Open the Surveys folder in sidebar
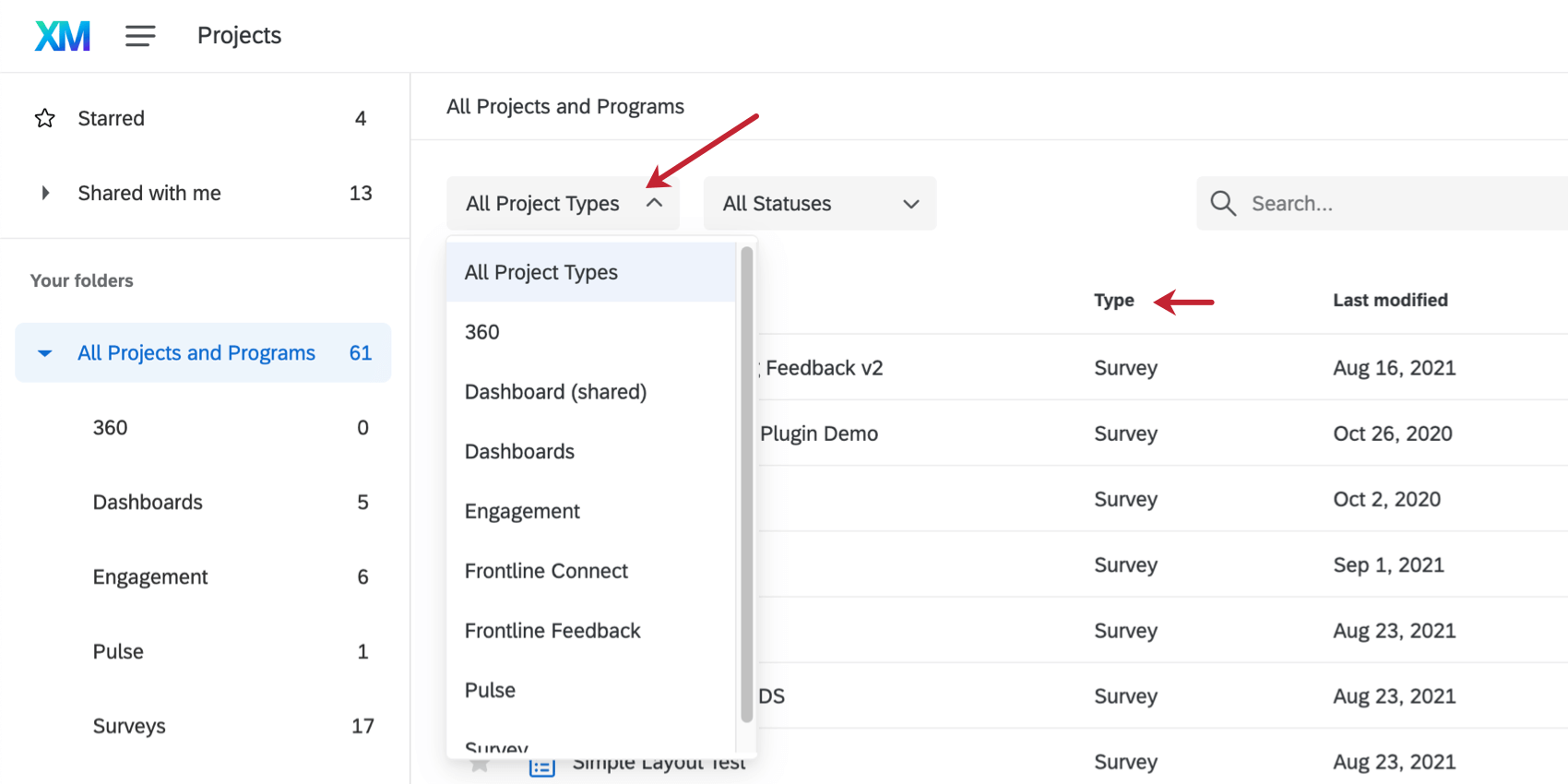Screen dimensions: 1568x784 coord(129,726)
